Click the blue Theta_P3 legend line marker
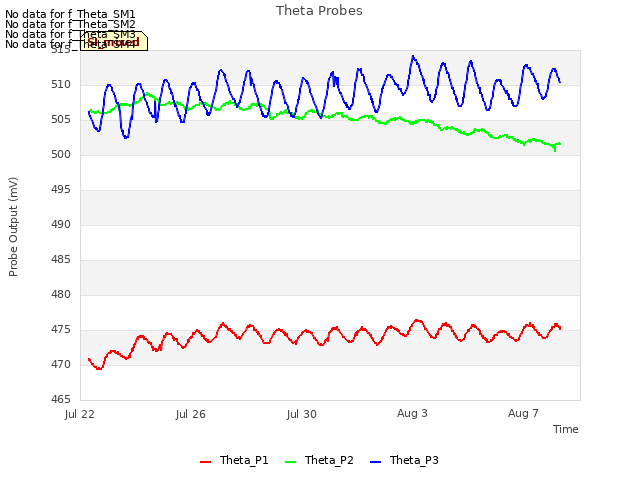Viewport: 640px width, 480px height. (x=375, y=462)
